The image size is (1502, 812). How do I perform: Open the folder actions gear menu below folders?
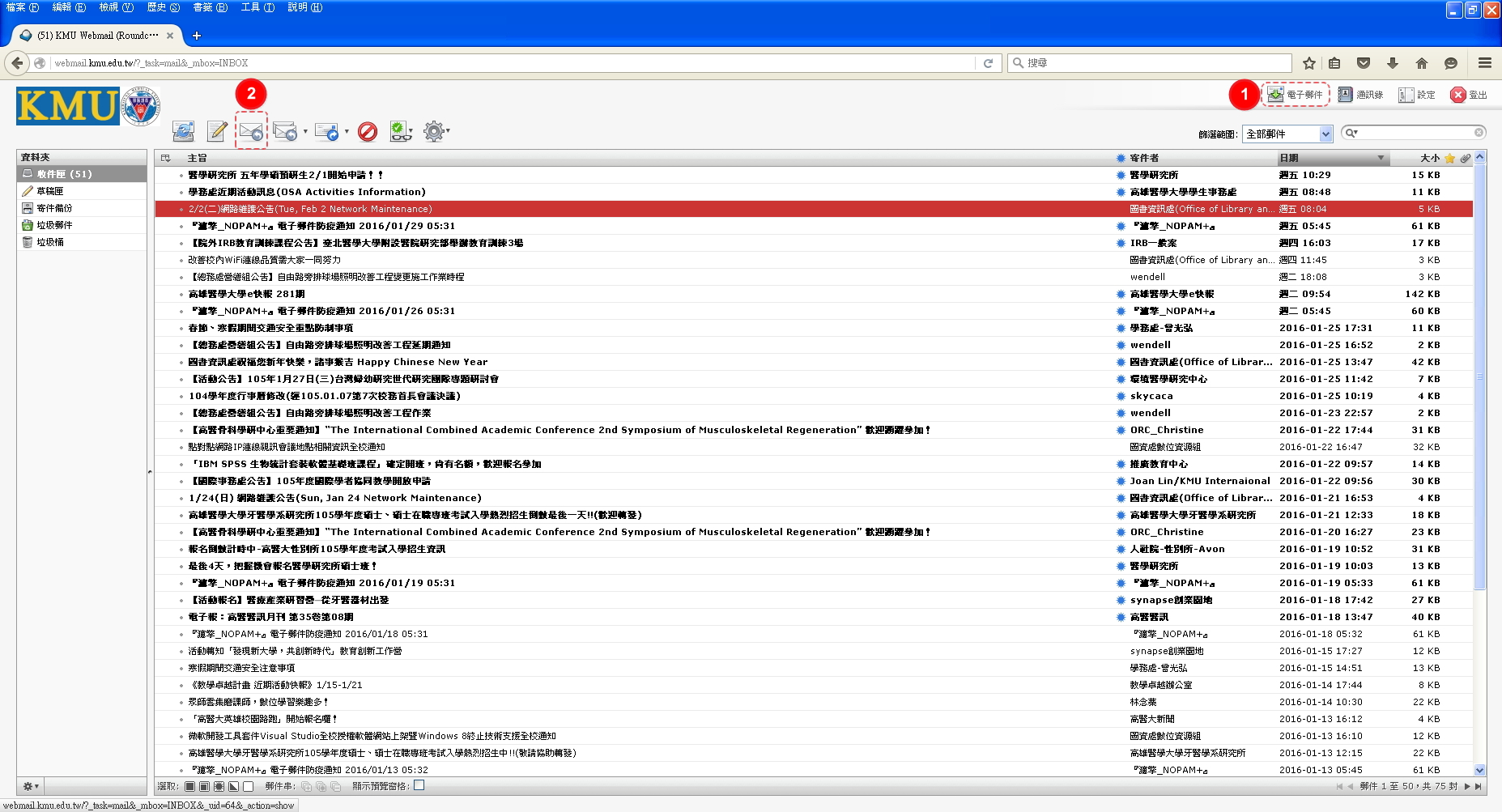pyautogui.click(x=31, y=786)
